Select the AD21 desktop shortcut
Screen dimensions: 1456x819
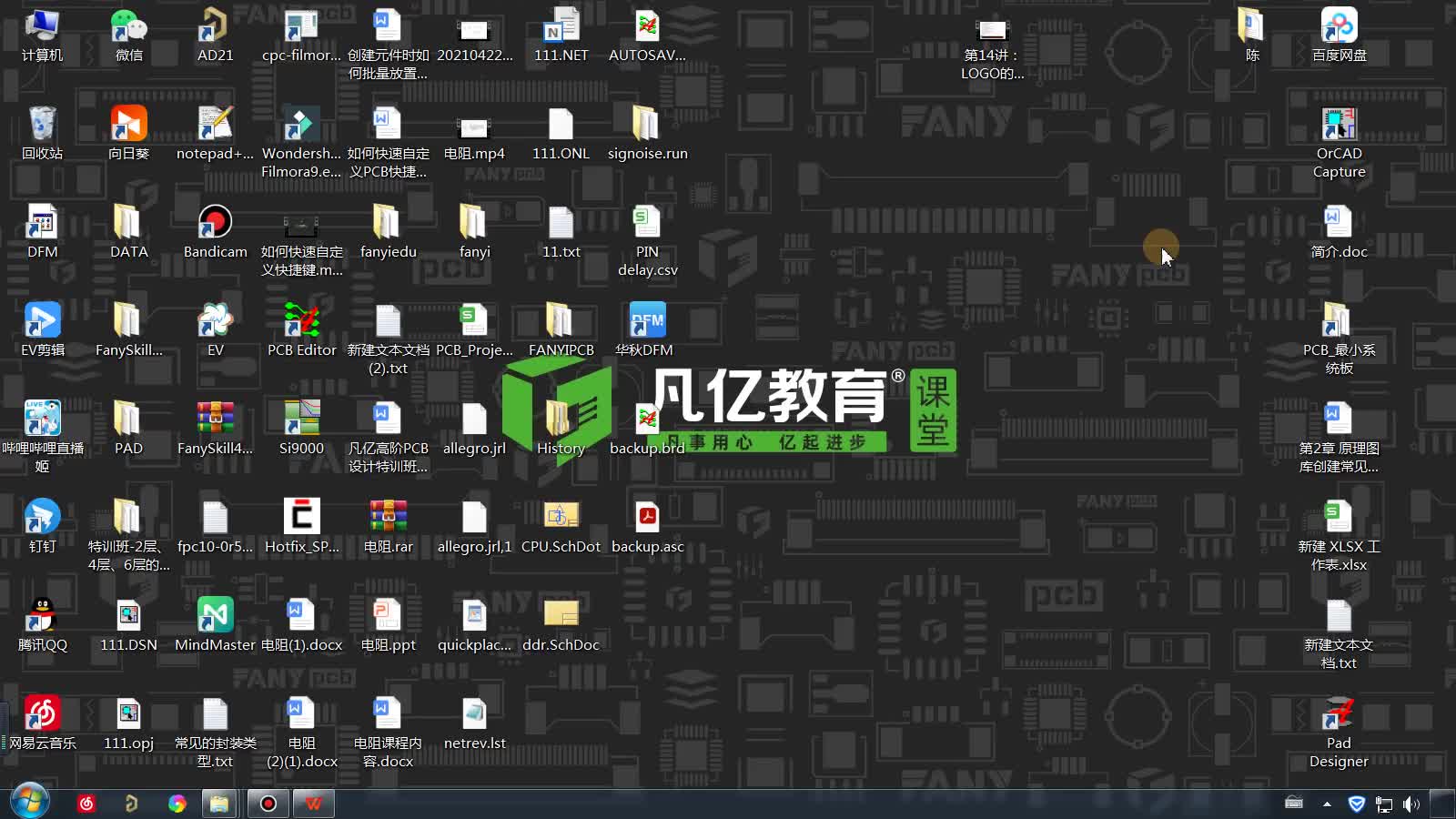215,27
